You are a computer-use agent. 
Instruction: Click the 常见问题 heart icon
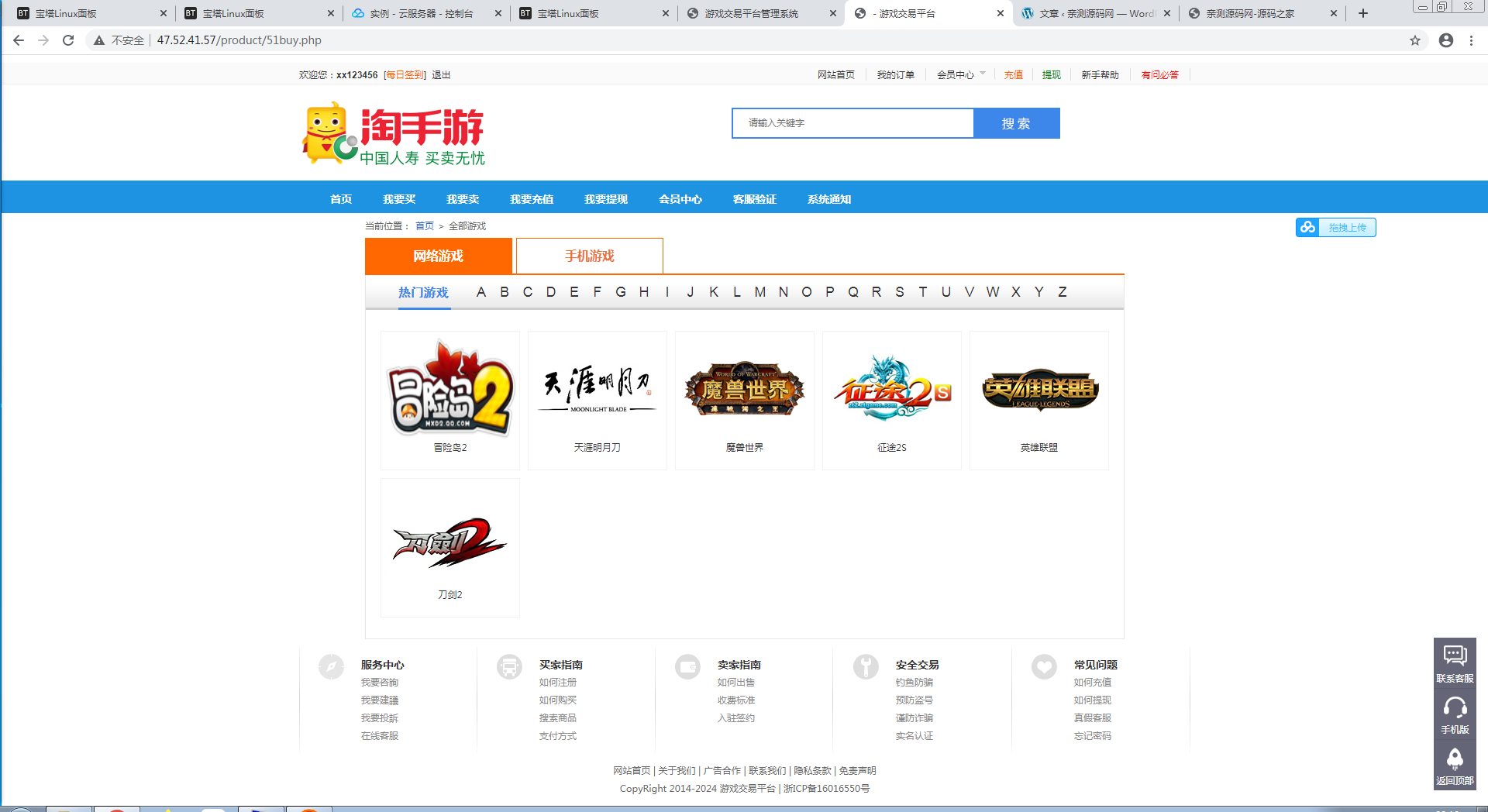1044,666
